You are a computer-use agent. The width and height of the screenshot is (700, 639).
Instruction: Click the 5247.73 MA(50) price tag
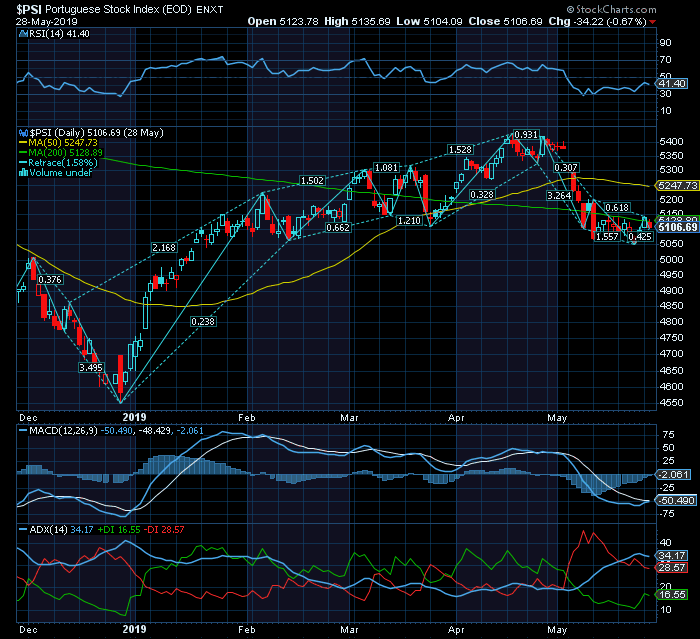point(675,186)
